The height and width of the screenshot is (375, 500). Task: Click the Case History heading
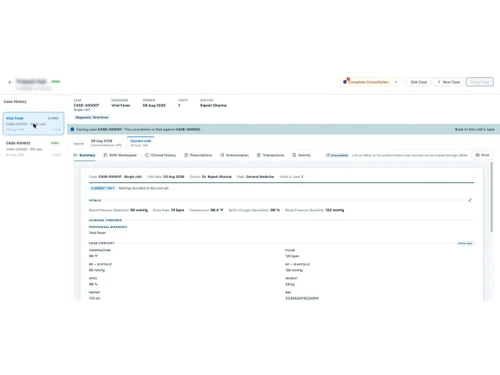(x=15, y=102)
